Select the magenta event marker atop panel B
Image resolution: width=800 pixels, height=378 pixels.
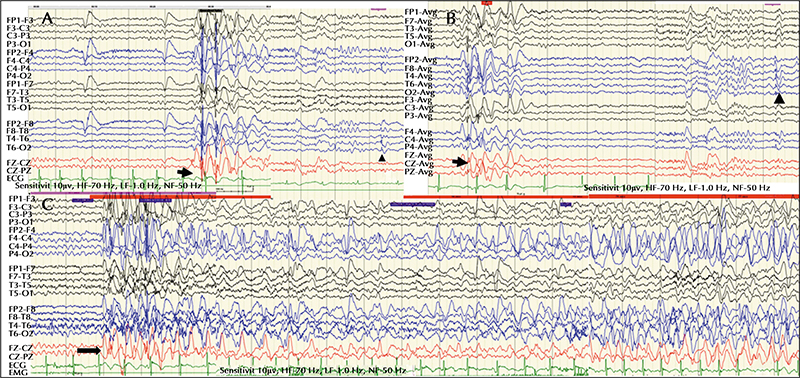coord(773,4)
